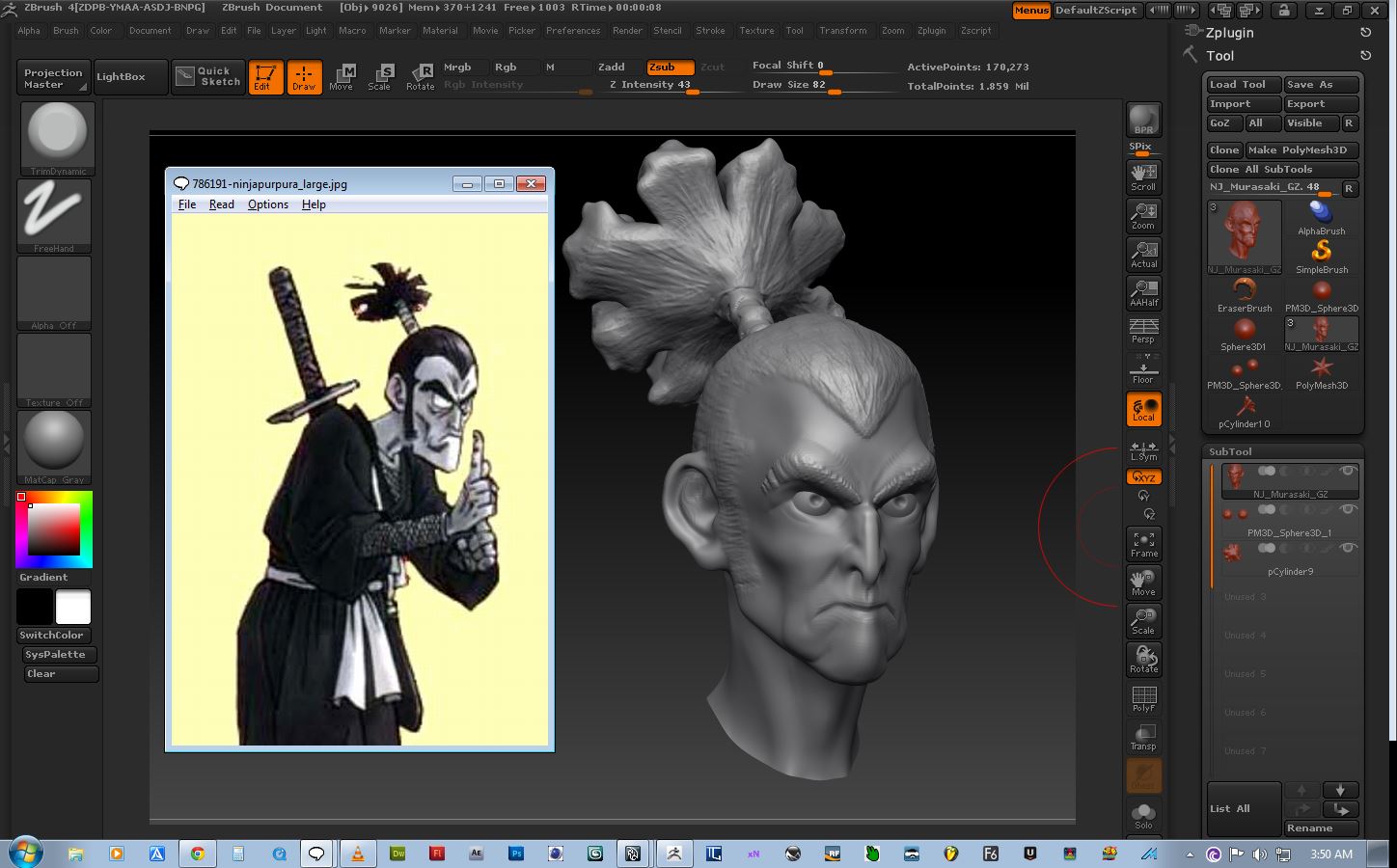The height and width of the screenshot is (868, 1397).
Task: Open the MatCap Gray material picker
Action: coord(54,448)
